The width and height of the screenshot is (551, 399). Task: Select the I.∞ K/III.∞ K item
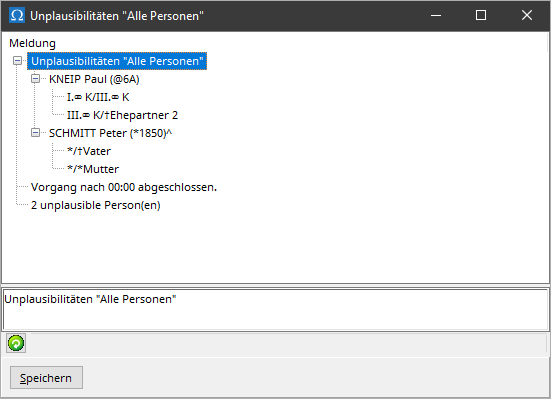point(98,97)
